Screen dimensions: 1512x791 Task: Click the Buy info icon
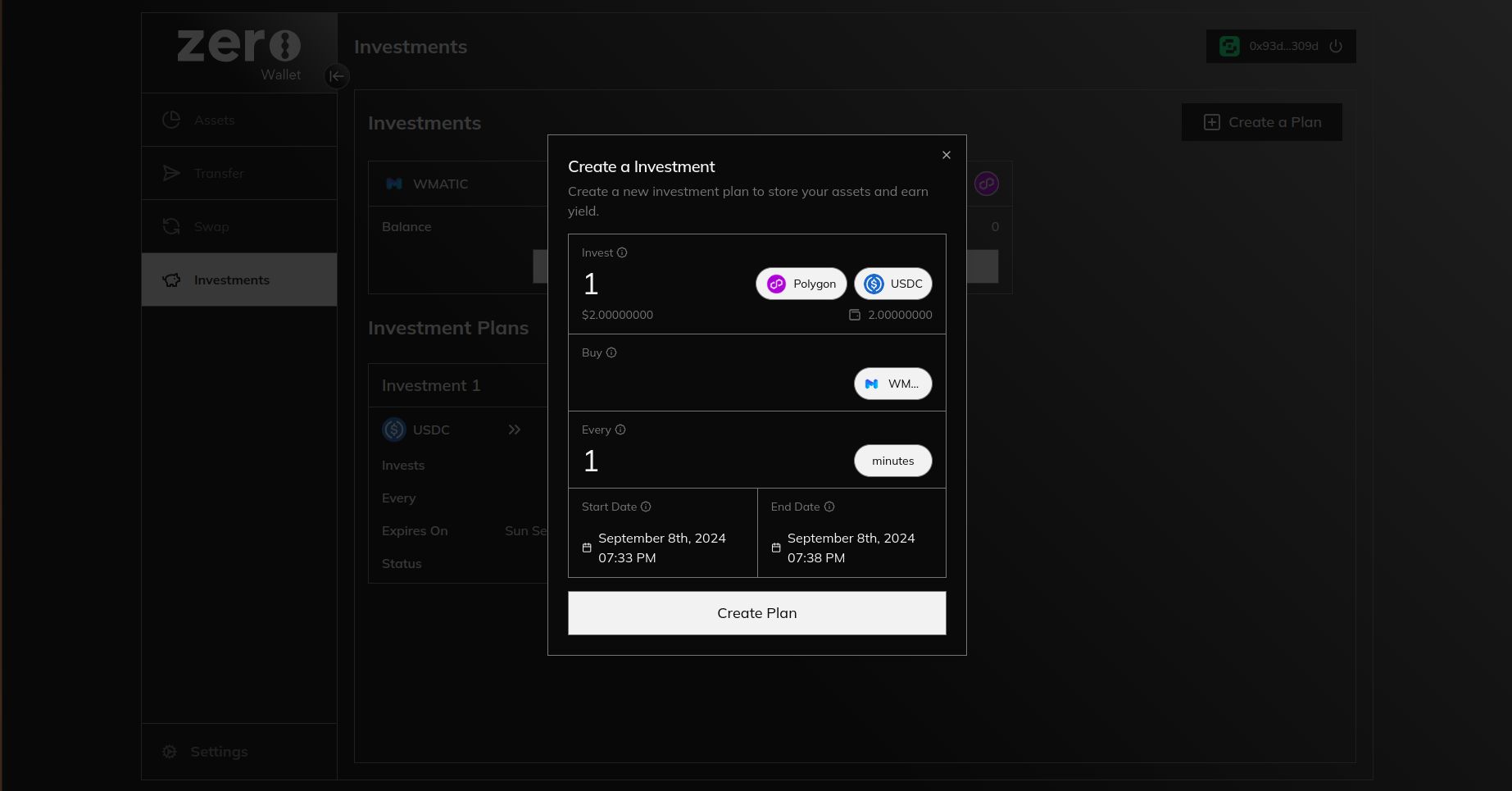(611, 352)
